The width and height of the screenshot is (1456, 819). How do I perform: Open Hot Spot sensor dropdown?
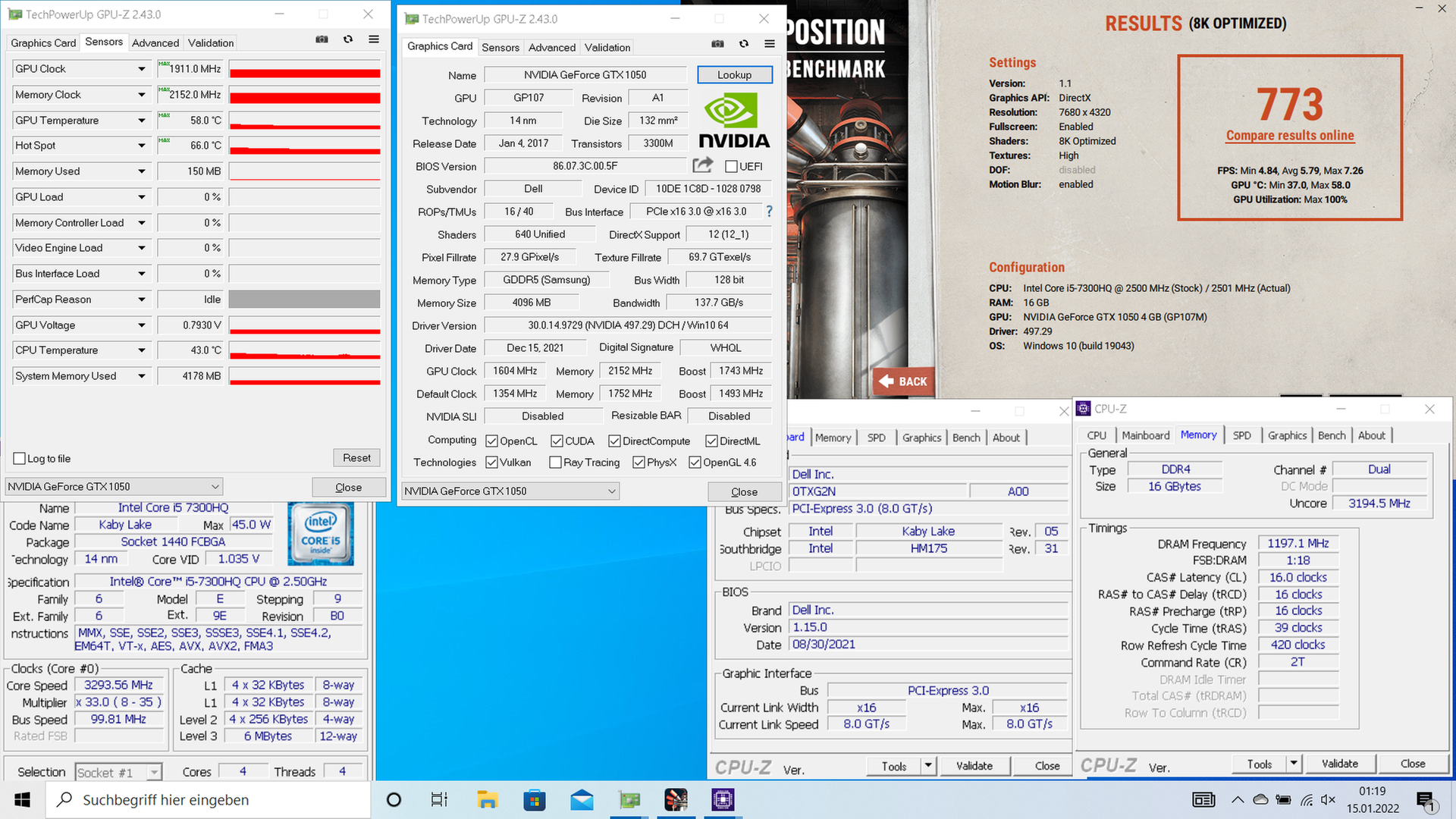(141, 146)
